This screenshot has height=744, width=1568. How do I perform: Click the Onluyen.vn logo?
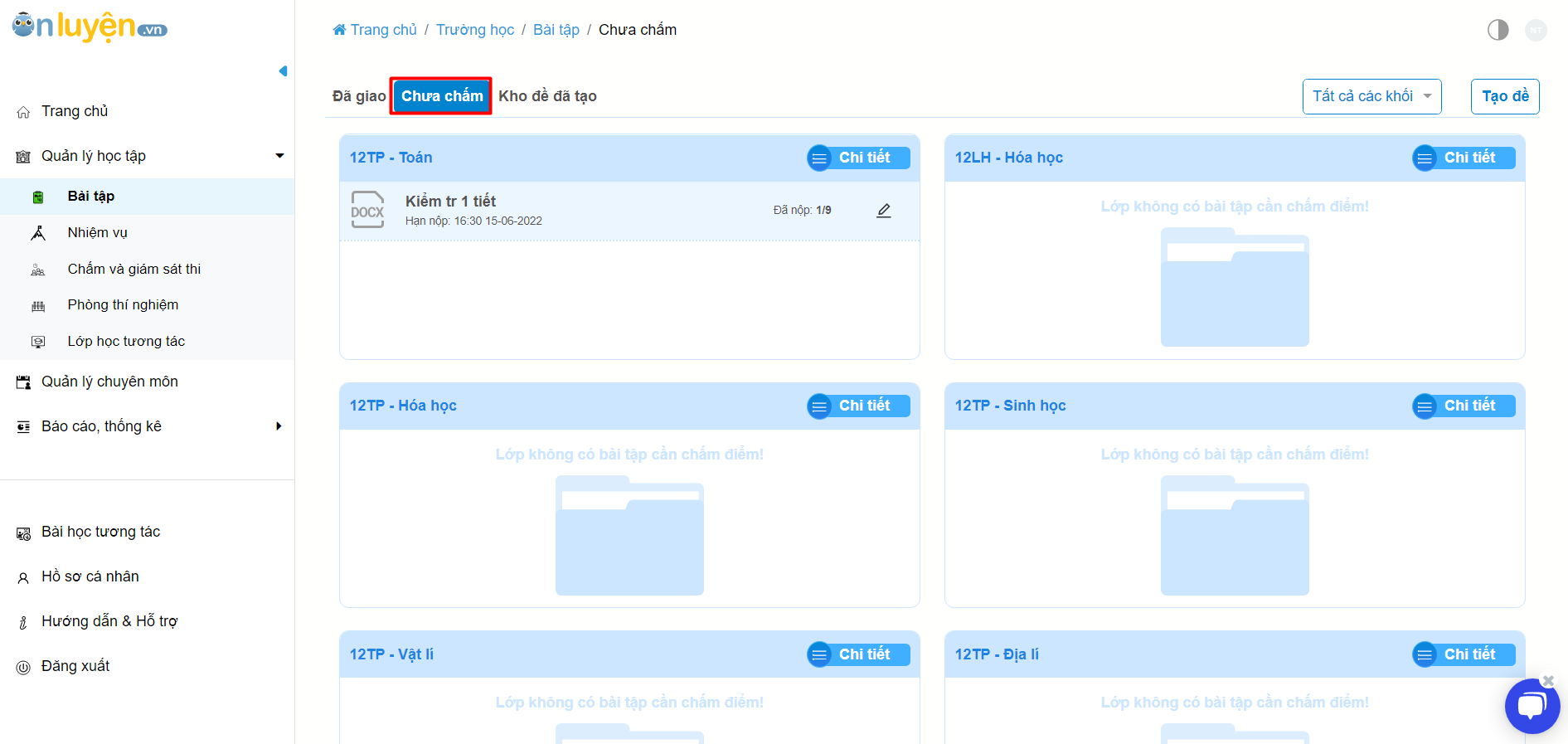click(90, 27)
